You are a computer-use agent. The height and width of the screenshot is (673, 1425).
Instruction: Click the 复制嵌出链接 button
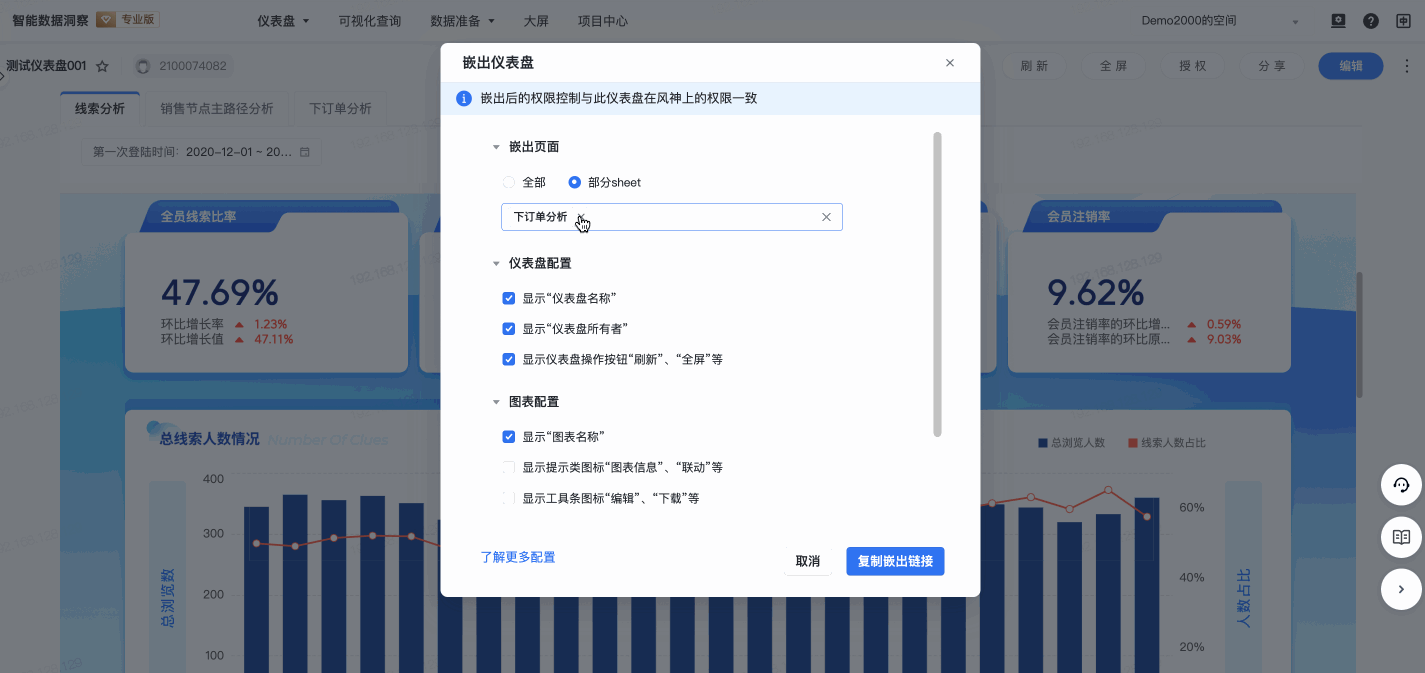click(895, 561)
